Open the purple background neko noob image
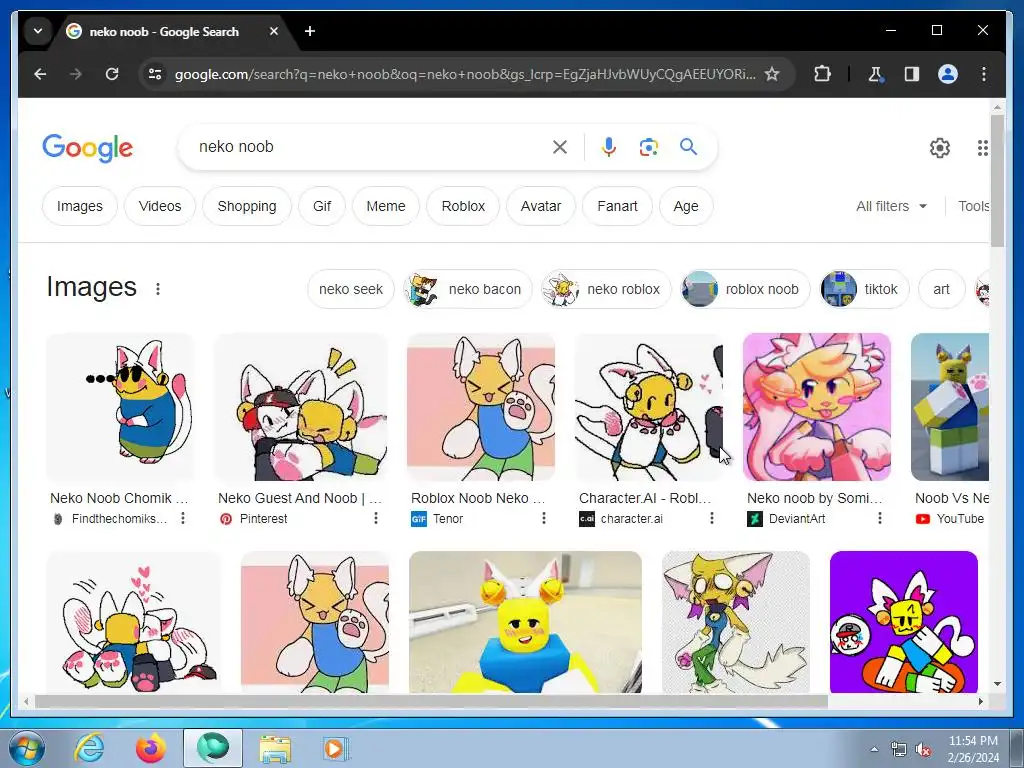The width and height of the screenshot is (1024, 768). tap(904, 622)
